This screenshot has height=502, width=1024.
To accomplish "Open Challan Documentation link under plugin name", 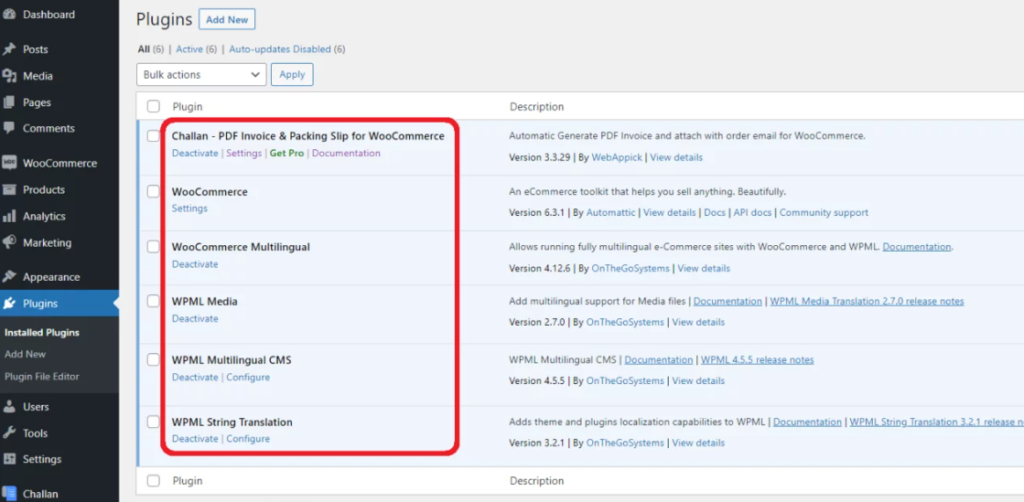I will point(346,153).
